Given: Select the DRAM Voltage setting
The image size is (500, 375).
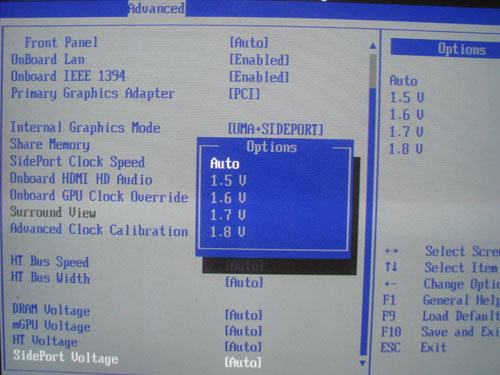Looking at the screenshot, I should pyautogui.click(x=51, y=310).
